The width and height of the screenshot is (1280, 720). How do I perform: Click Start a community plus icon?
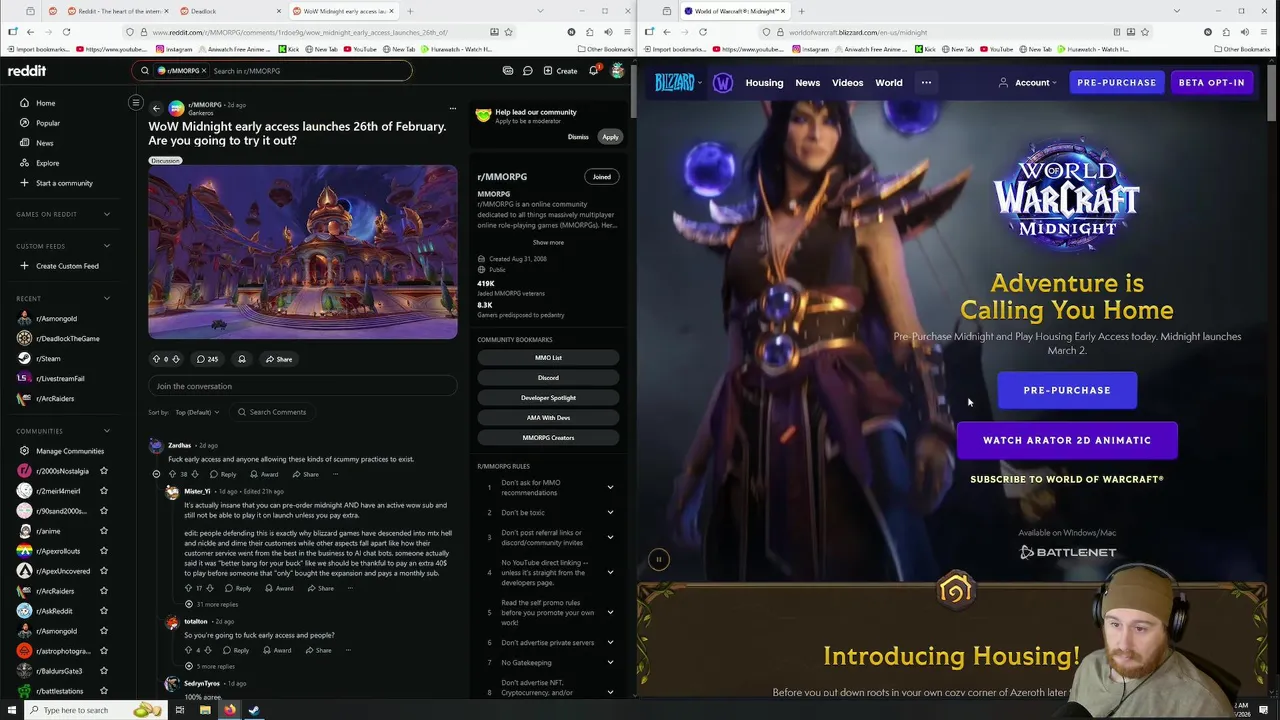pos(24,183)
